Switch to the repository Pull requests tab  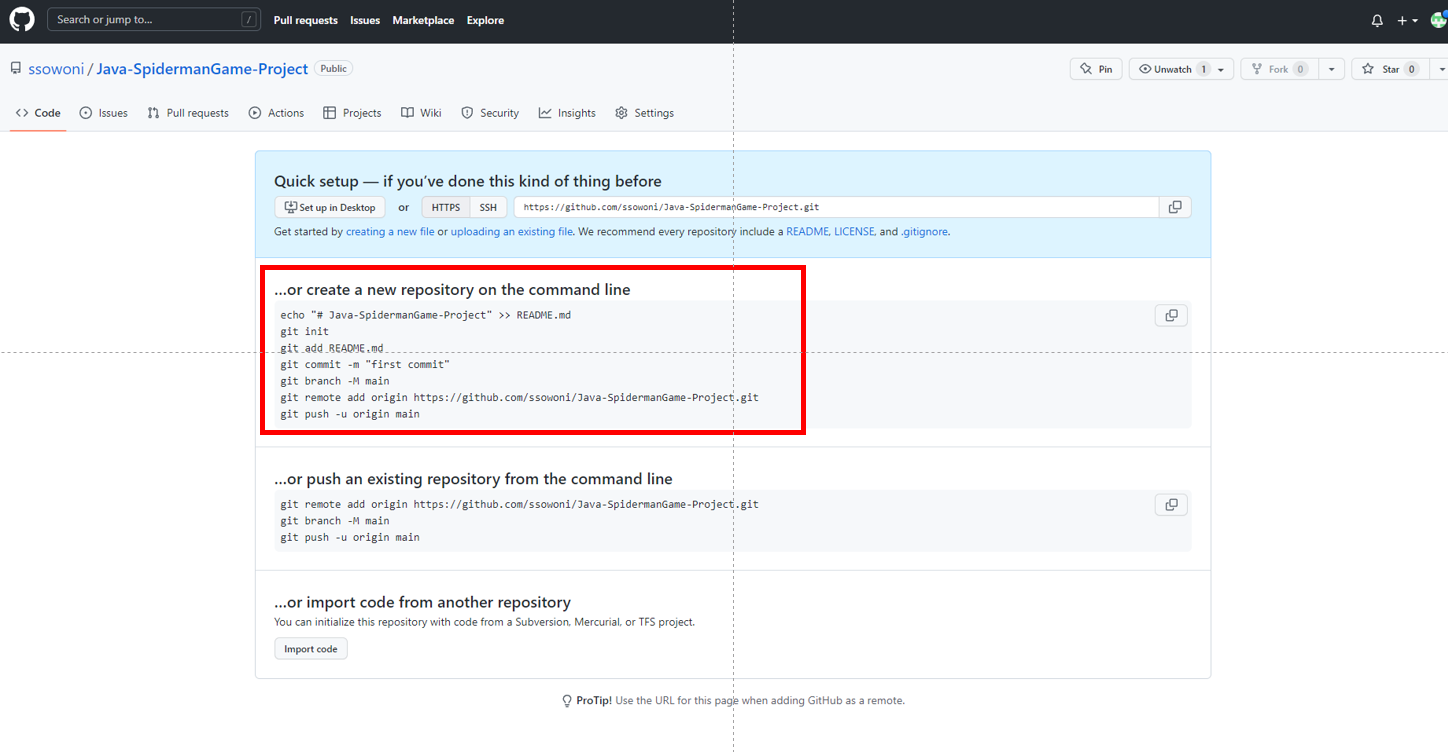(188, 113)
